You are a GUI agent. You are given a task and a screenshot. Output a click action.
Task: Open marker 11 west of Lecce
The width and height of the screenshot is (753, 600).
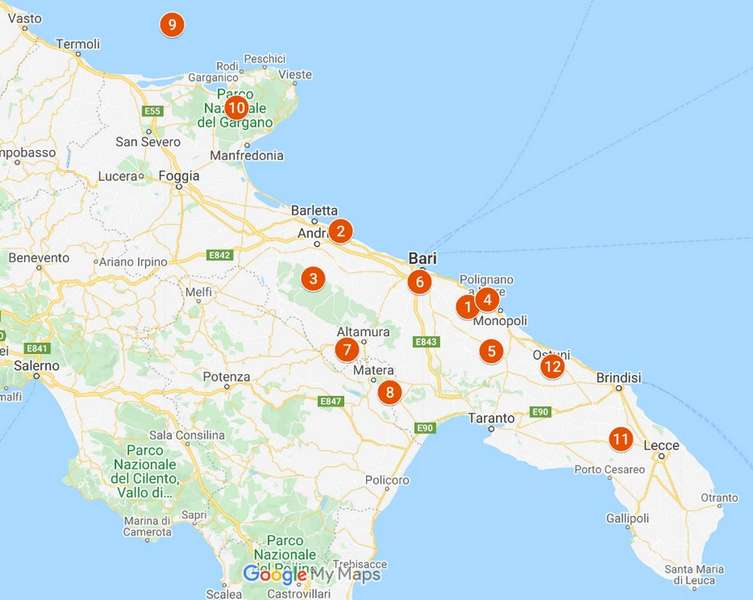coord(620,439)
